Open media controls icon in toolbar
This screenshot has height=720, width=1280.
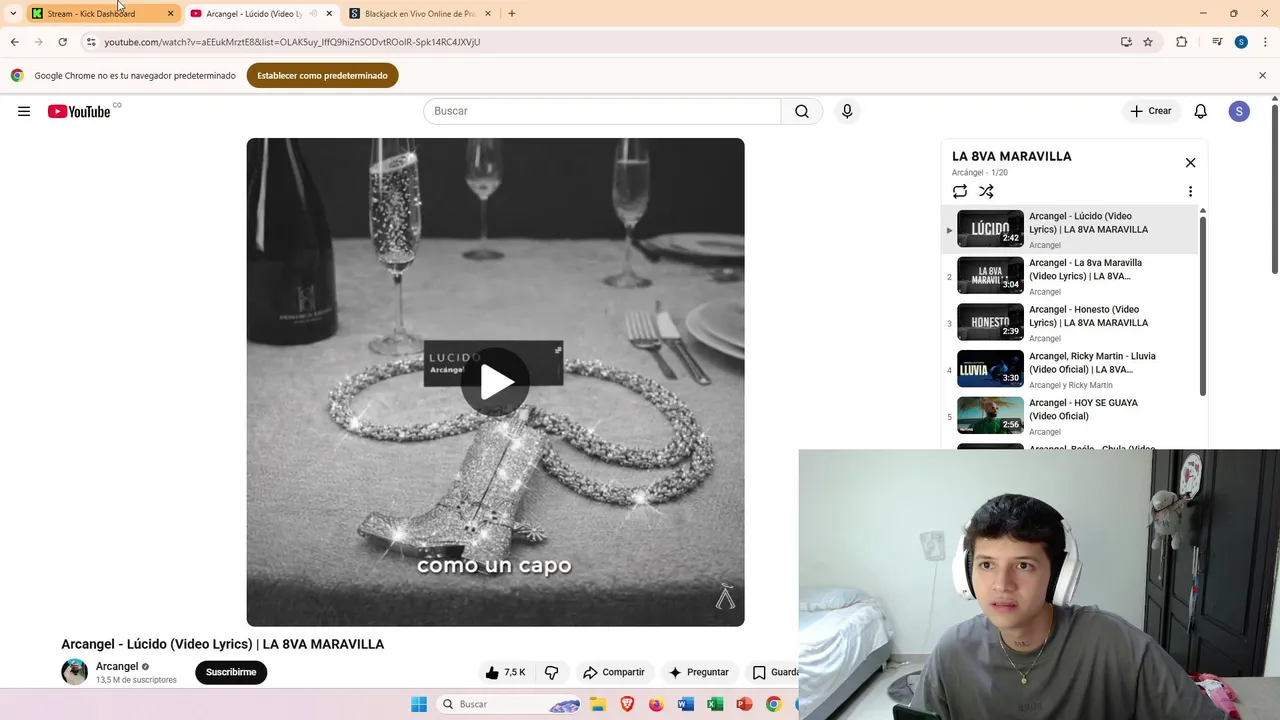[1217, 42]
